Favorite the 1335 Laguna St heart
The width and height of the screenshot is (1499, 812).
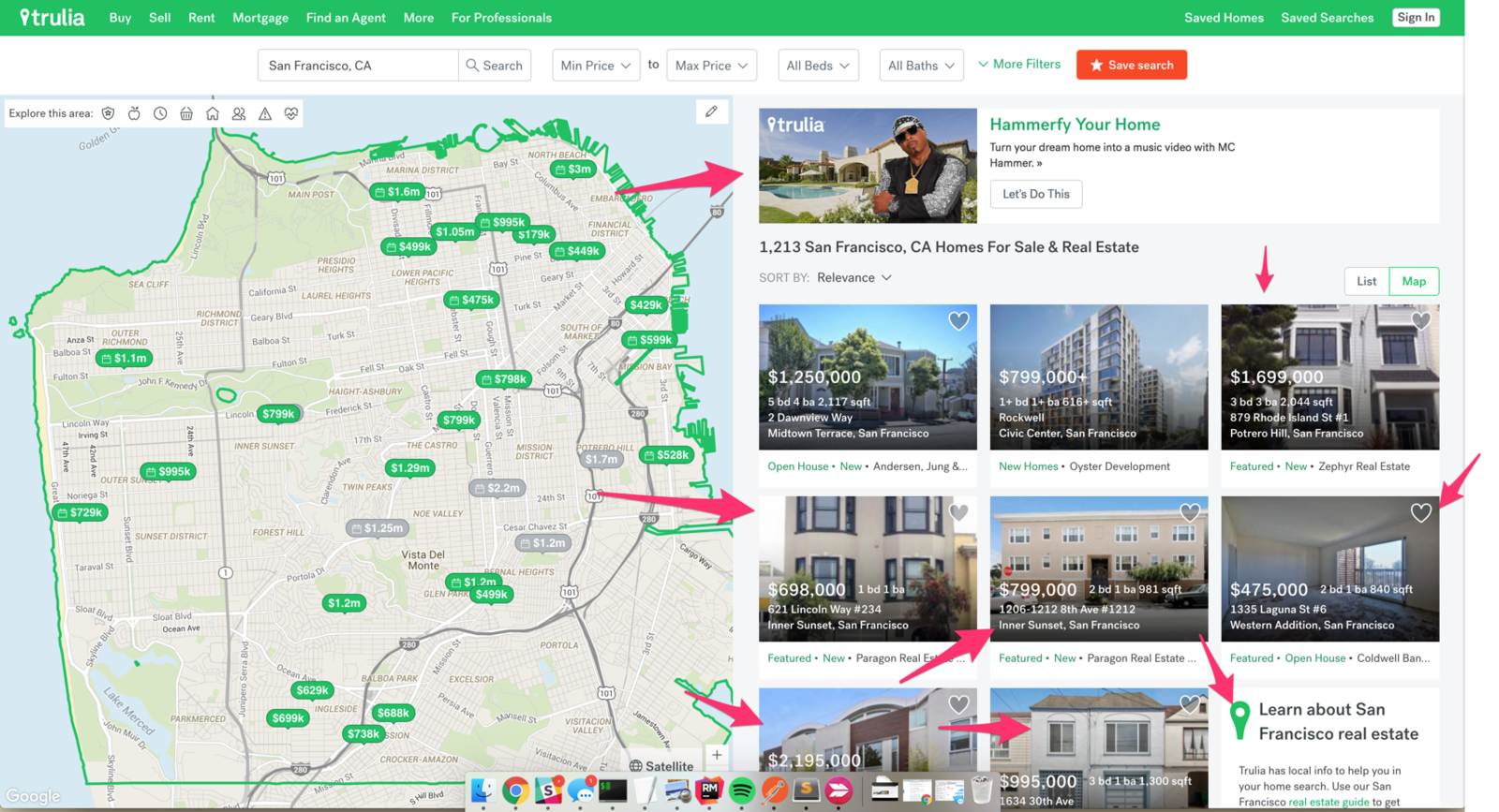click(1420, 513)
